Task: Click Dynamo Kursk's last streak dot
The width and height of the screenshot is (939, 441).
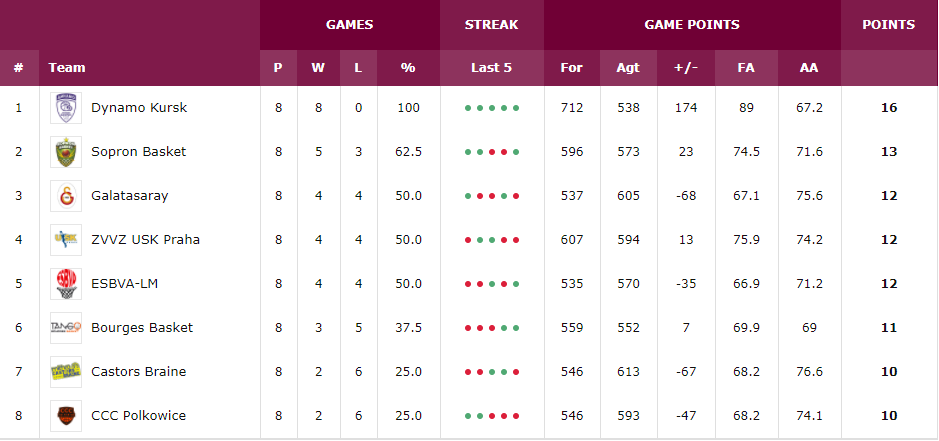Action: (x=516, y=108)
